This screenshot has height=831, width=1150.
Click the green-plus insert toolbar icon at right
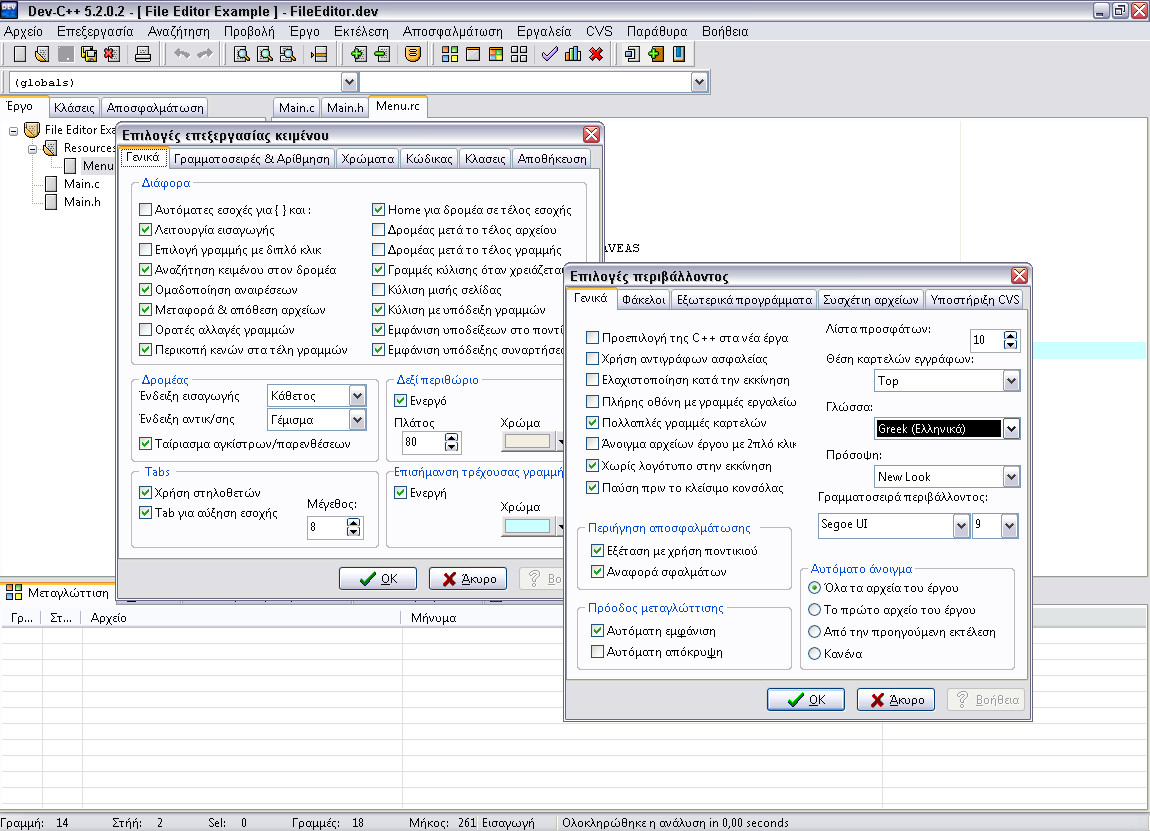pyautogui.click(x=656, y=54)
